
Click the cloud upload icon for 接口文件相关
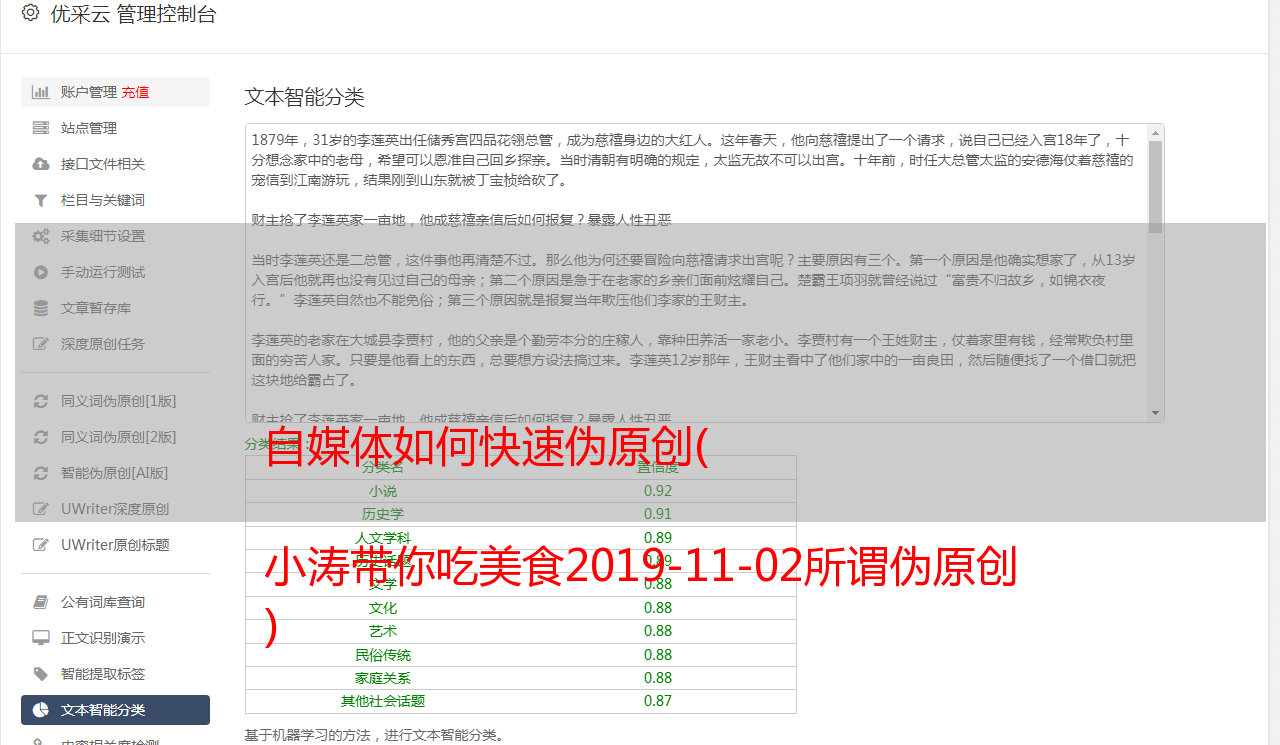tap(41, 164)
